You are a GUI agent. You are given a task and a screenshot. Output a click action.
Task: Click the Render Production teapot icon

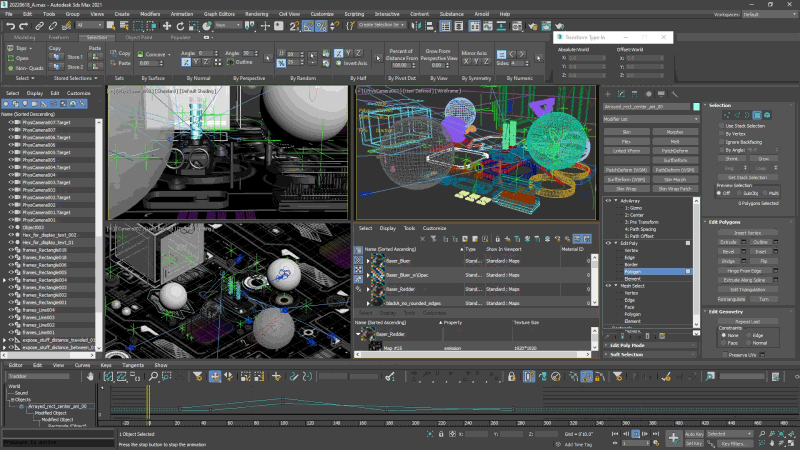(560, 26)
